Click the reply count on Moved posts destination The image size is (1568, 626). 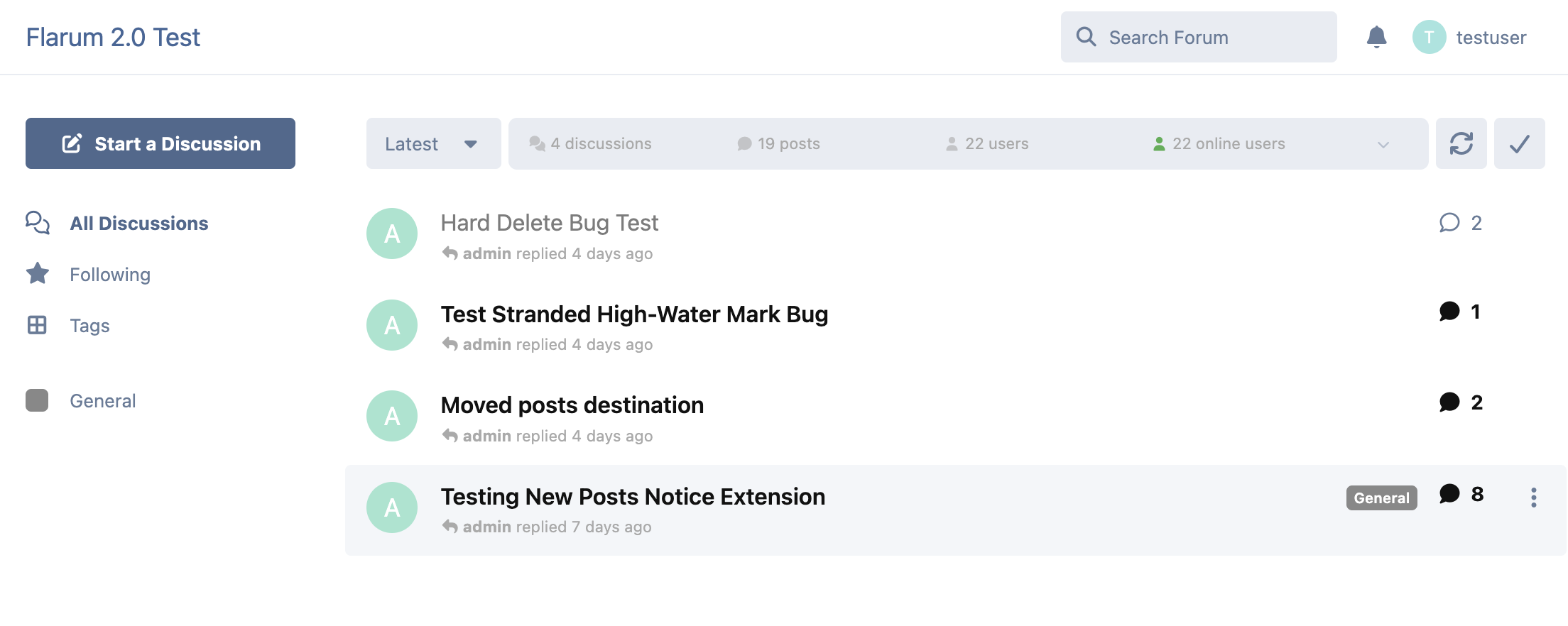tap(1461, 402)
